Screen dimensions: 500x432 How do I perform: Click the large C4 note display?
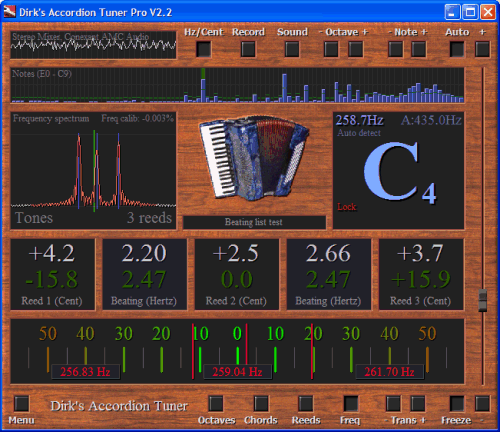pos(400,172)
